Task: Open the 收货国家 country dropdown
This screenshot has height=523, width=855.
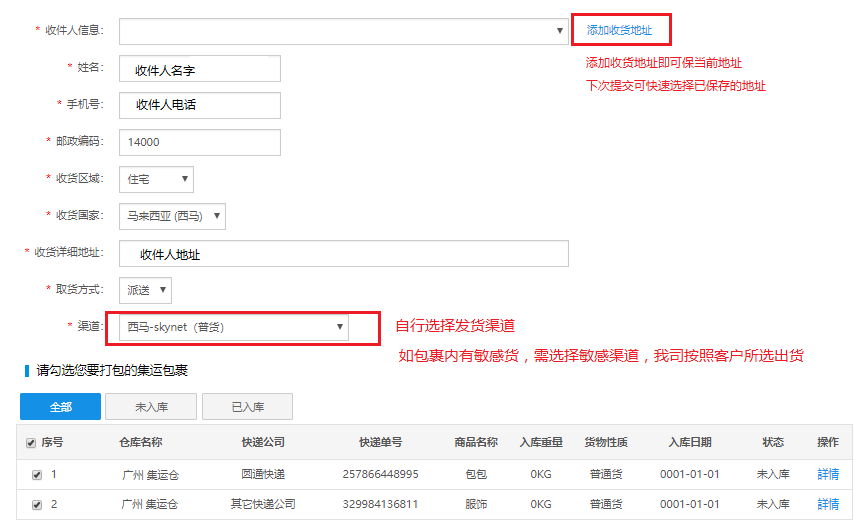Action: (172, 216)
